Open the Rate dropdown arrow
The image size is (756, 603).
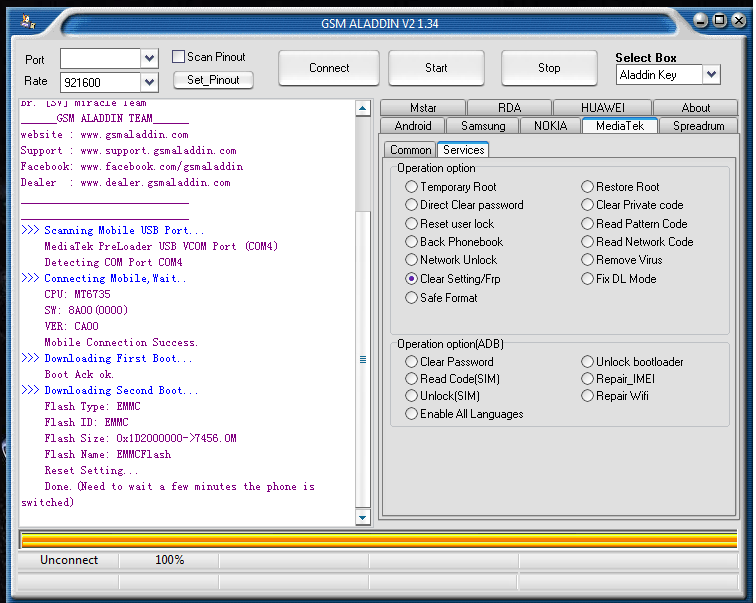click(149, 82)
